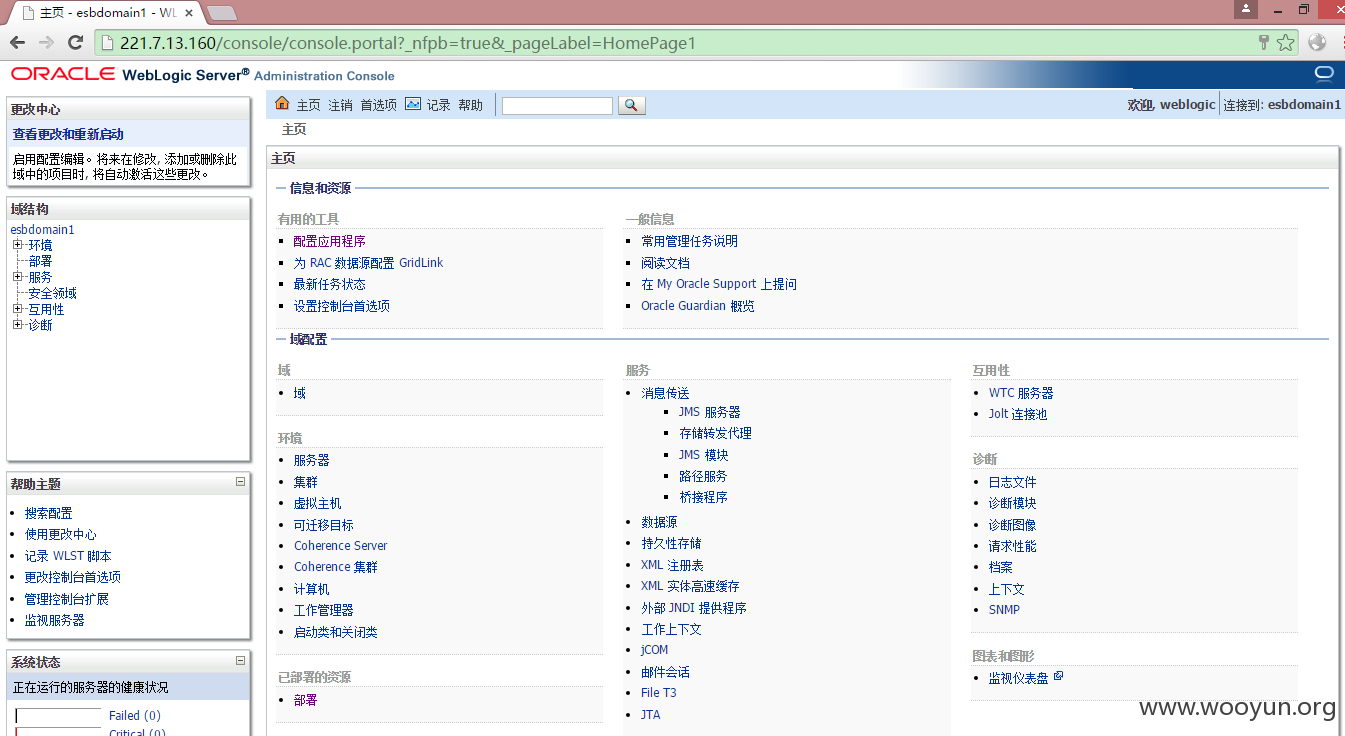Click the globe extension icon
This screenshot has height=736, width=1345.
point(1317,43)
